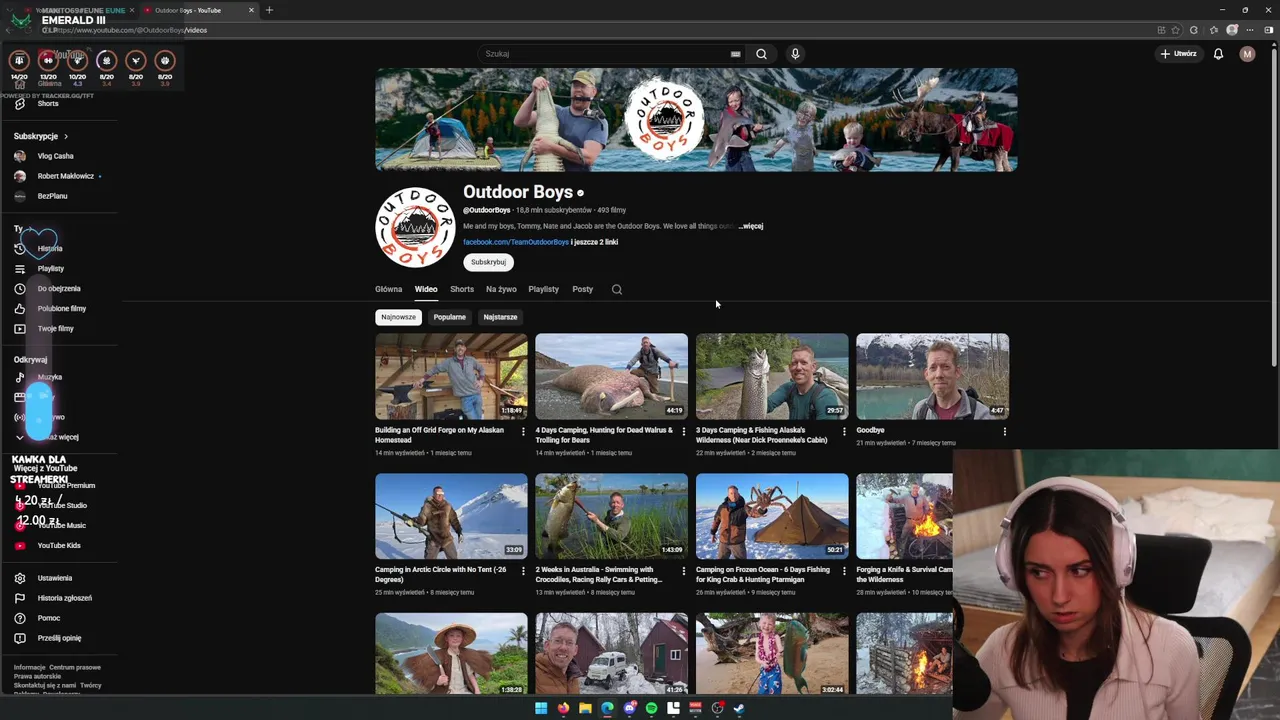Viewport: 1280px width, 720px height.
Task: Open options menu for Alaska's Wilderness video
Action: 843,432
